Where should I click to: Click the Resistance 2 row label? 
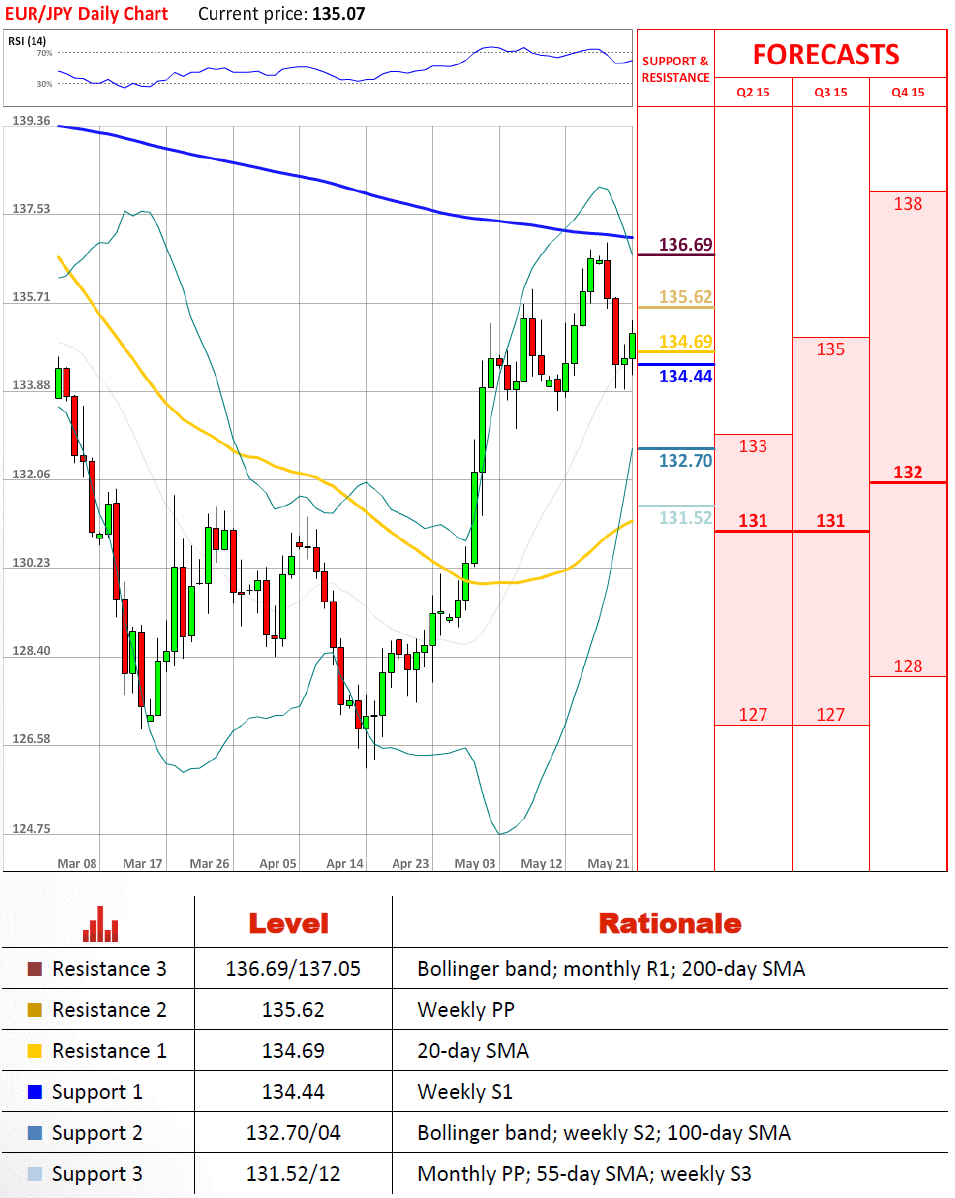tap(109, 1010)
